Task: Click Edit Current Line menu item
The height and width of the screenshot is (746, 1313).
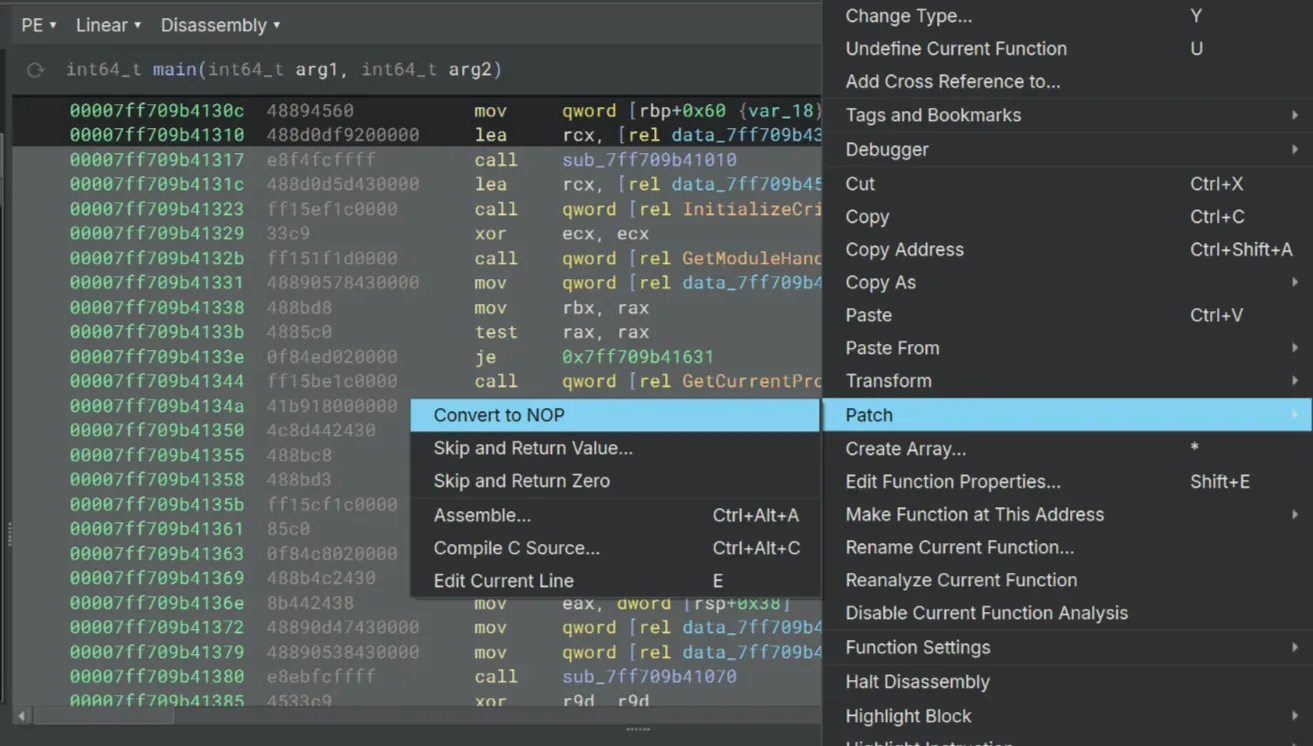Action: (503, 581)
